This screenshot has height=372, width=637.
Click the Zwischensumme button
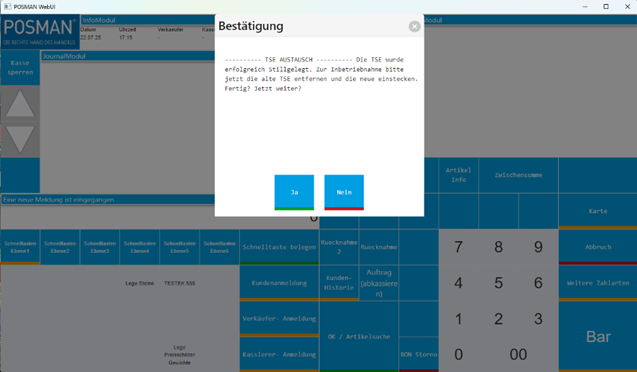518,175
